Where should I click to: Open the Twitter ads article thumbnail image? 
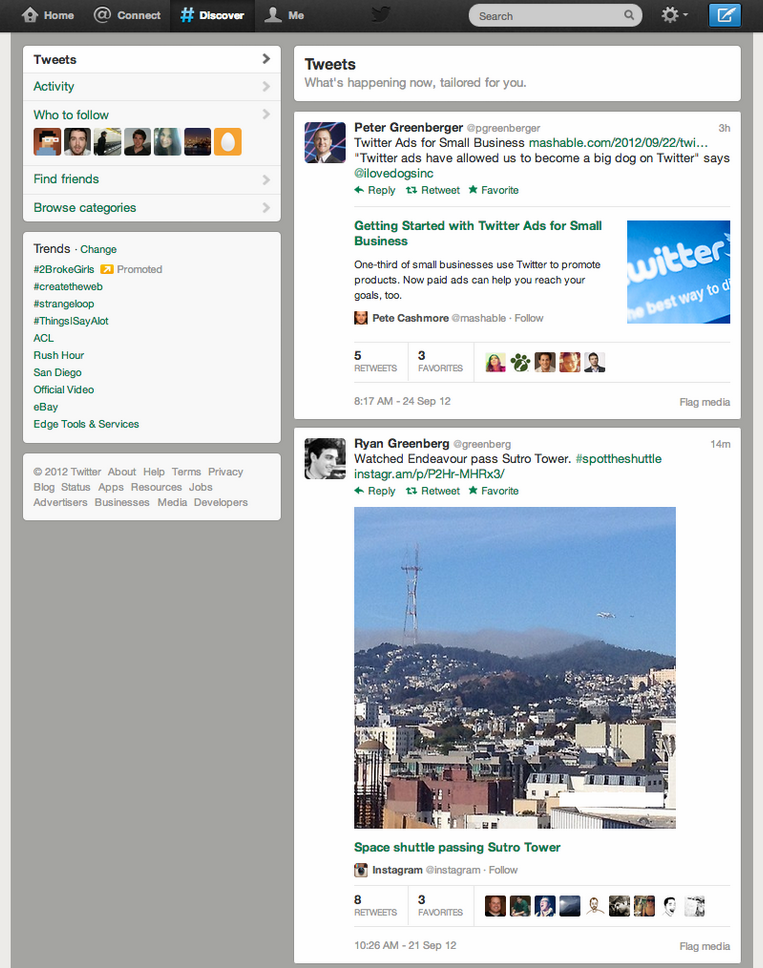(x=678, y=272)
